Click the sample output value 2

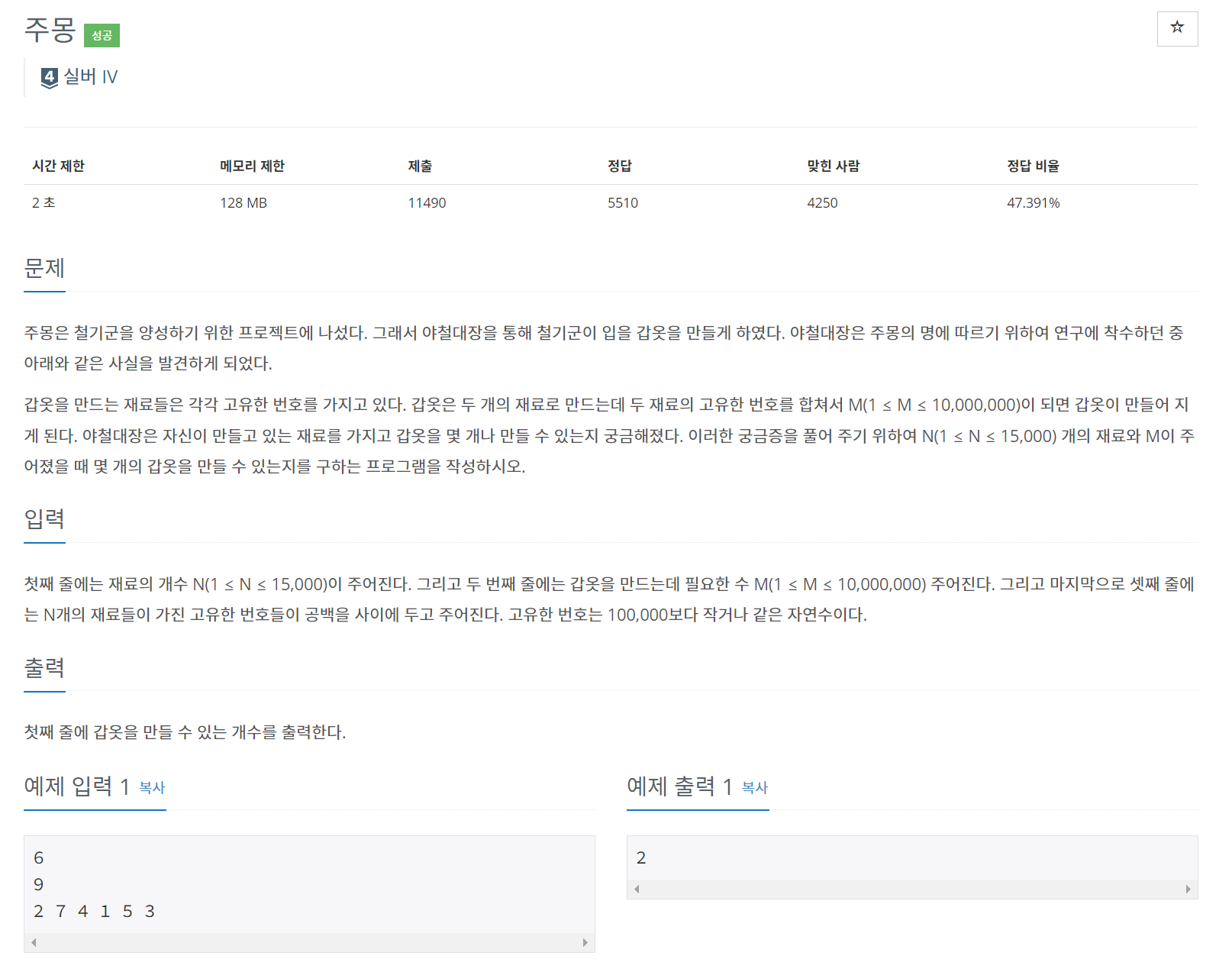[x=641, y=858]
